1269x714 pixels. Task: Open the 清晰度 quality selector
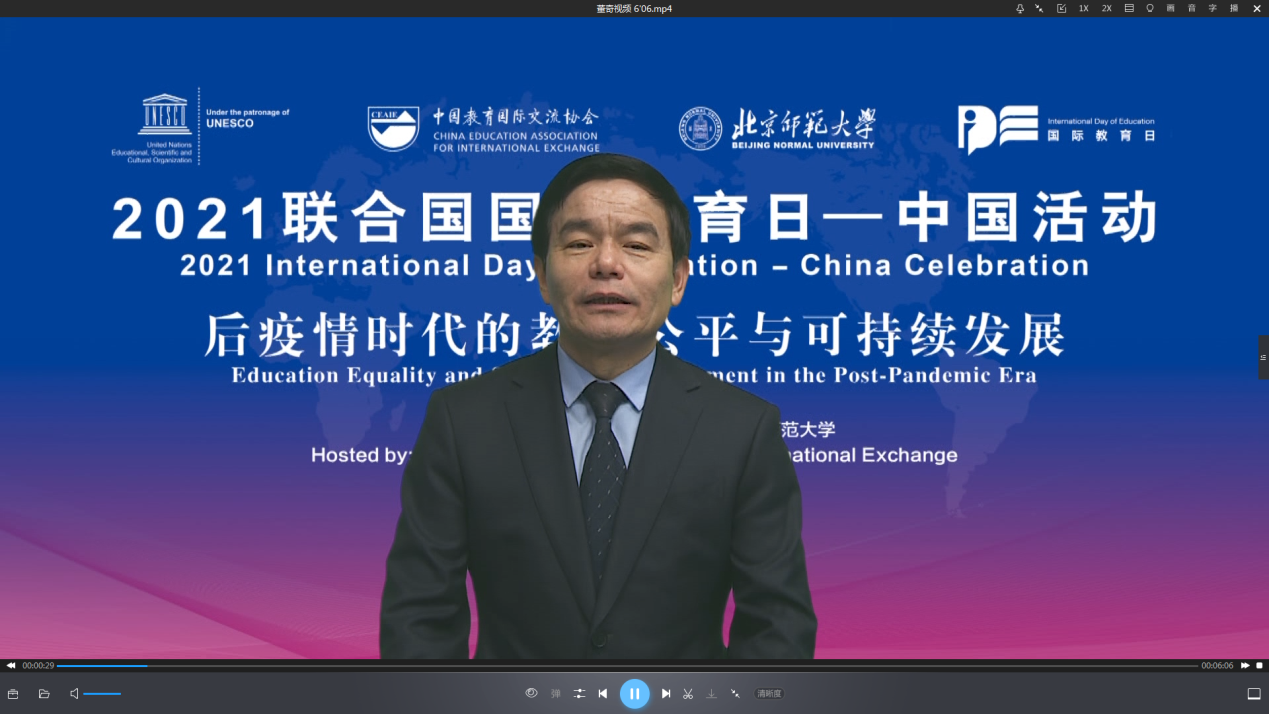[769, 694]
